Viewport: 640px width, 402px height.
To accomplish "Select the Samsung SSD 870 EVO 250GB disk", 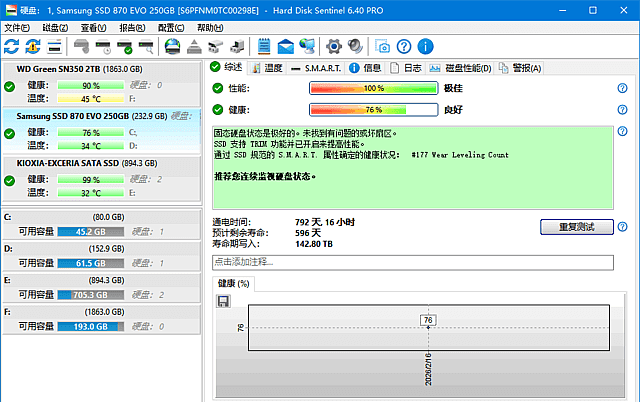I will point(102,131).
